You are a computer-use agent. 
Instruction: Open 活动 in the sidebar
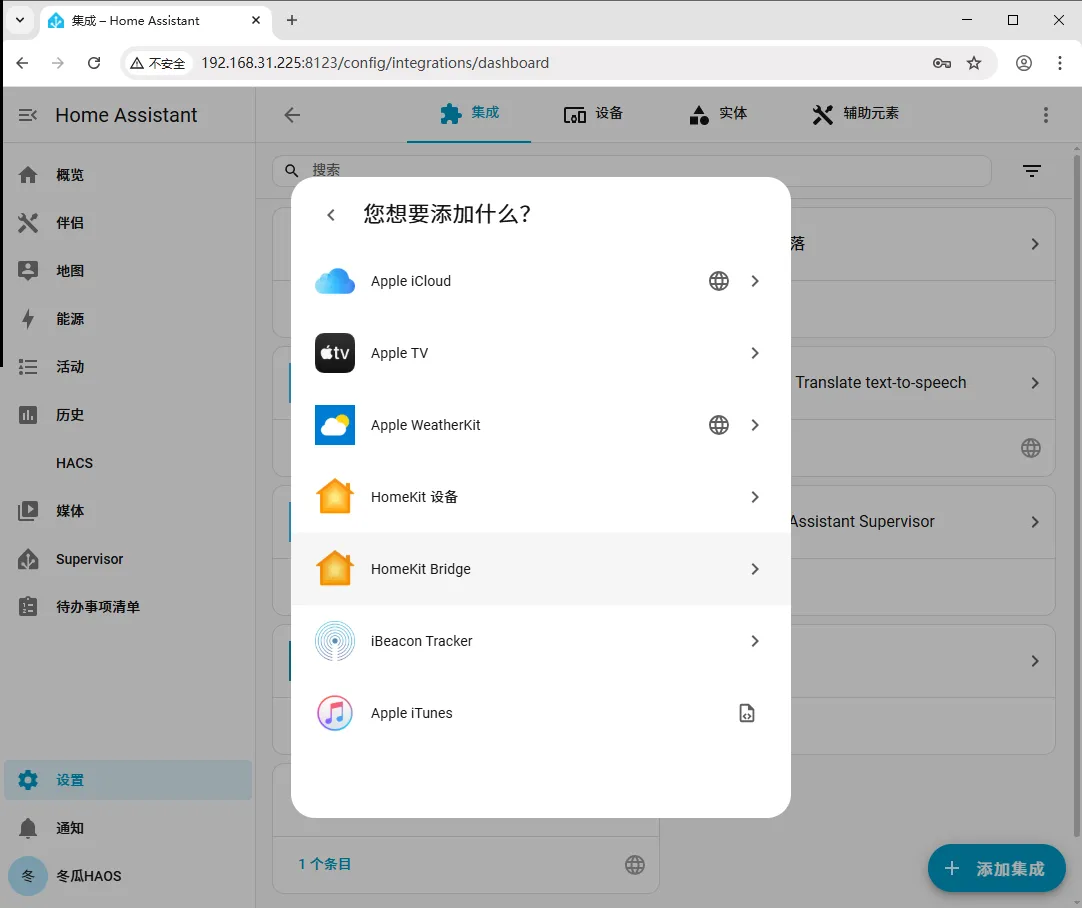coord(128,367)
